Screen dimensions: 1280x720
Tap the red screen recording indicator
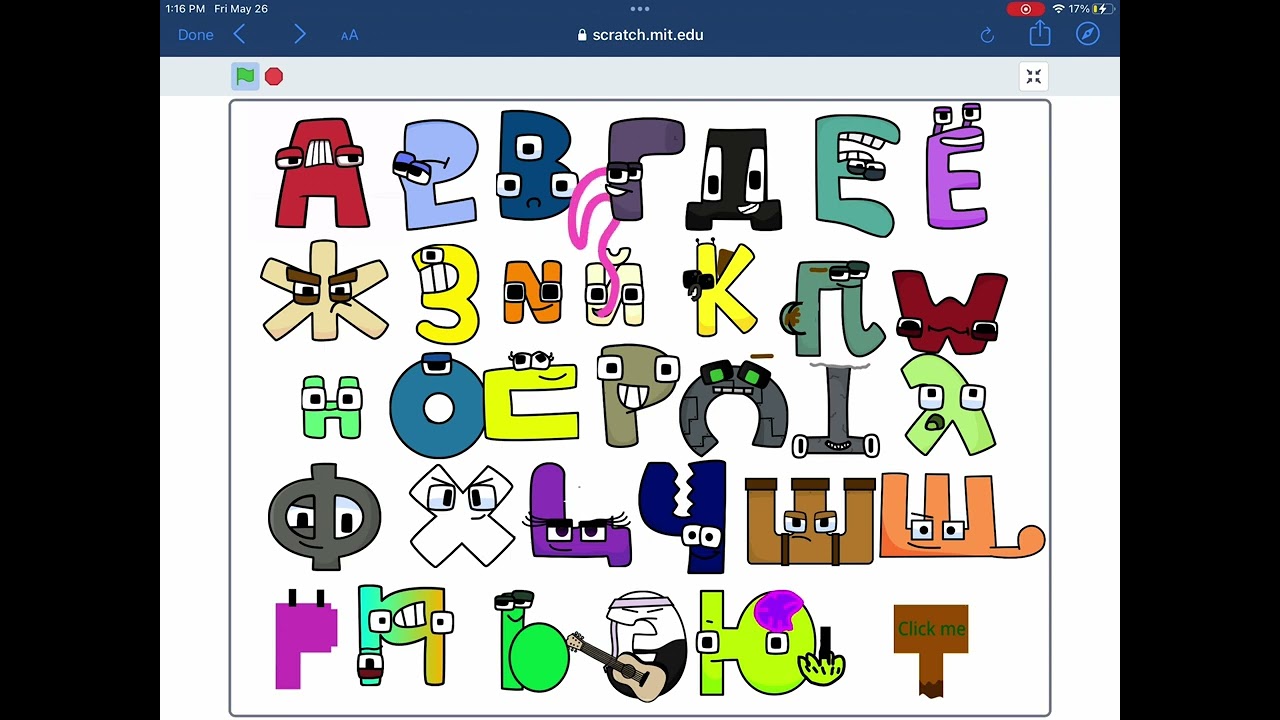[x=1025, y=9]
